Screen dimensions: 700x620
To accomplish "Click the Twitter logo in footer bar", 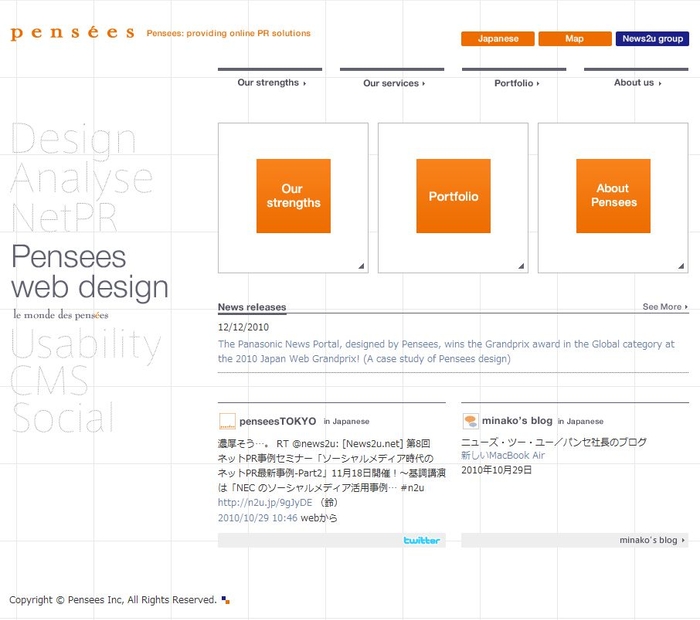I will click(x=421, y=540).
